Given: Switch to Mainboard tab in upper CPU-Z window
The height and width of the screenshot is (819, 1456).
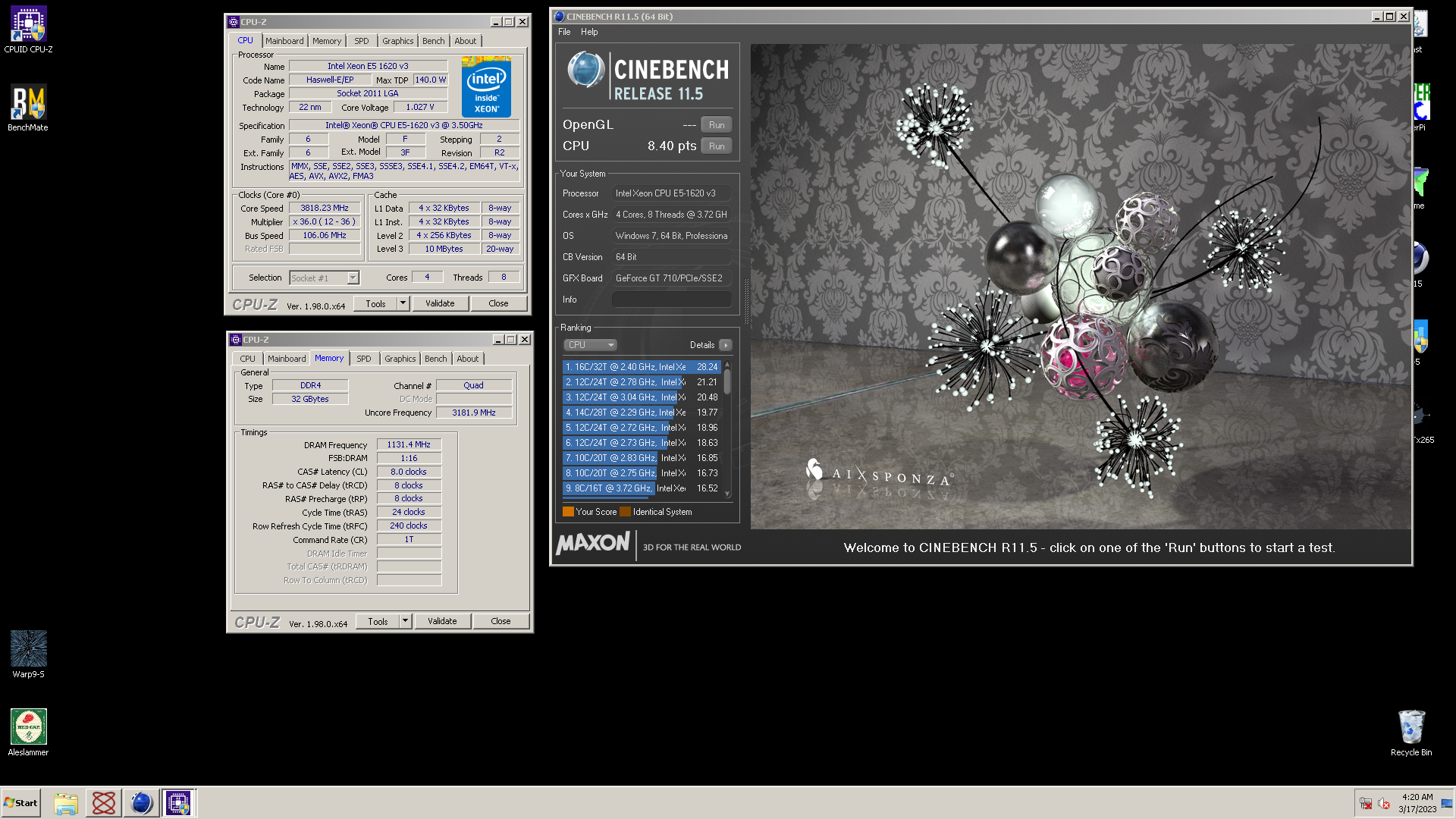Looking at the screenshot, I should [x=284, y=41].
